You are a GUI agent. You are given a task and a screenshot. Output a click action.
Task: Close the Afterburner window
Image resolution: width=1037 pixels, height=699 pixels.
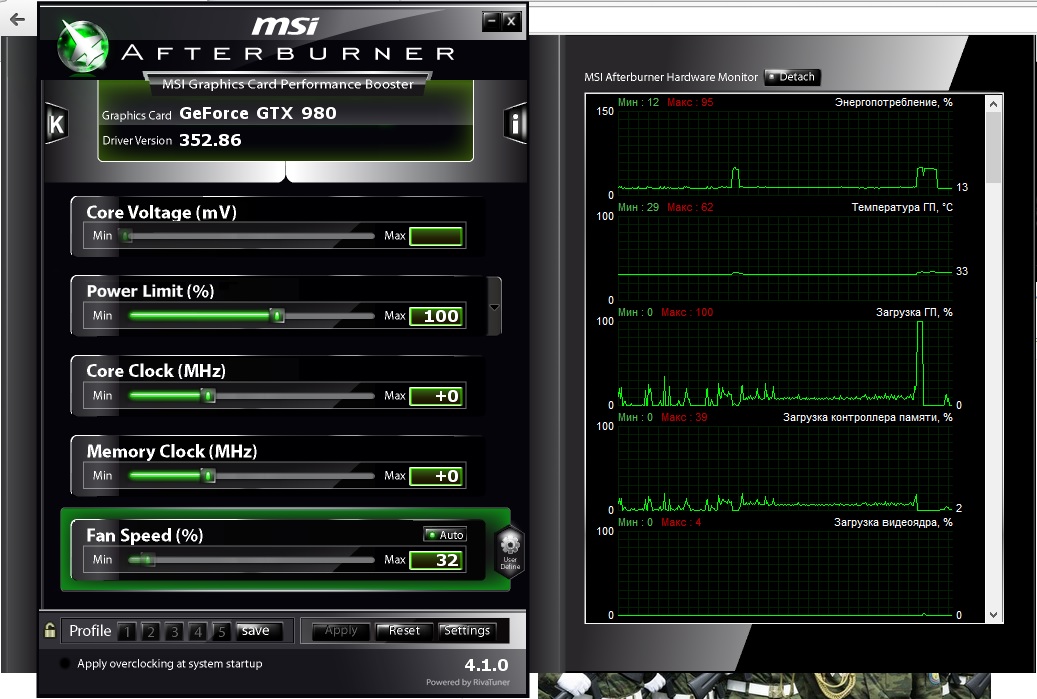pos(511,21)
